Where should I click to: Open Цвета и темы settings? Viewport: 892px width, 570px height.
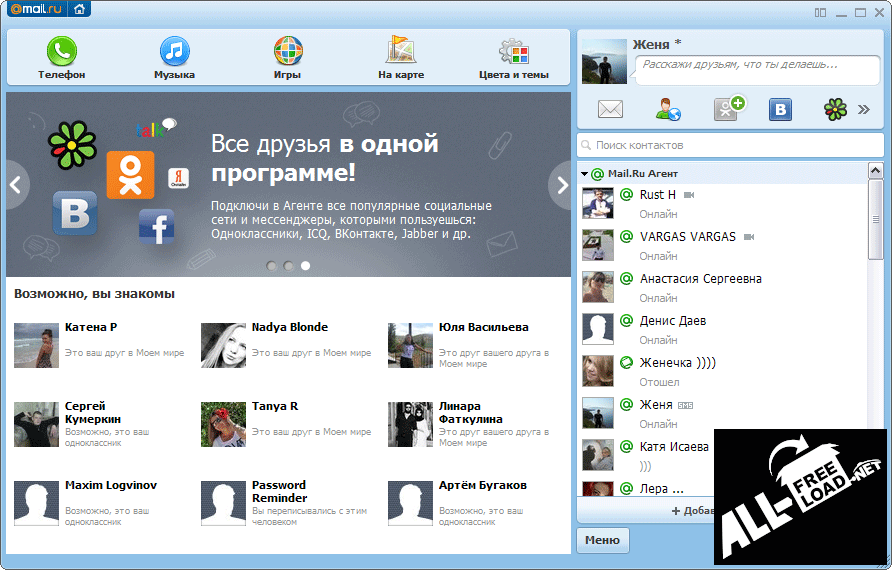[513, 57]
